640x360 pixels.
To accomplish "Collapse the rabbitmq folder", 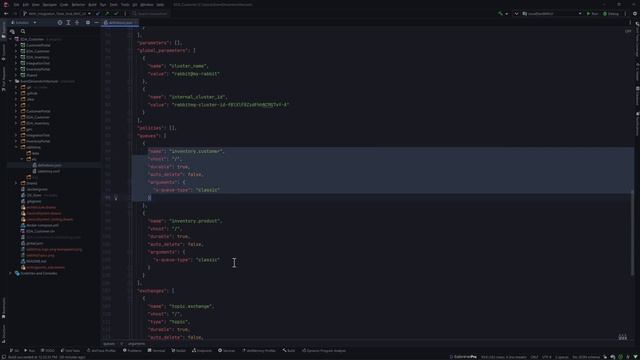I will [16, 147].
